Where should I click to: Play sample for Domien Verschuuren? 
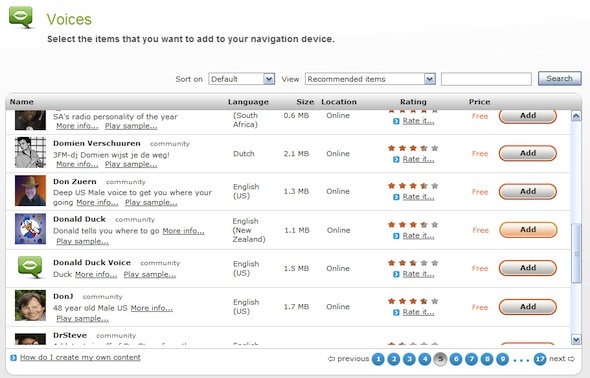[131, 164]
